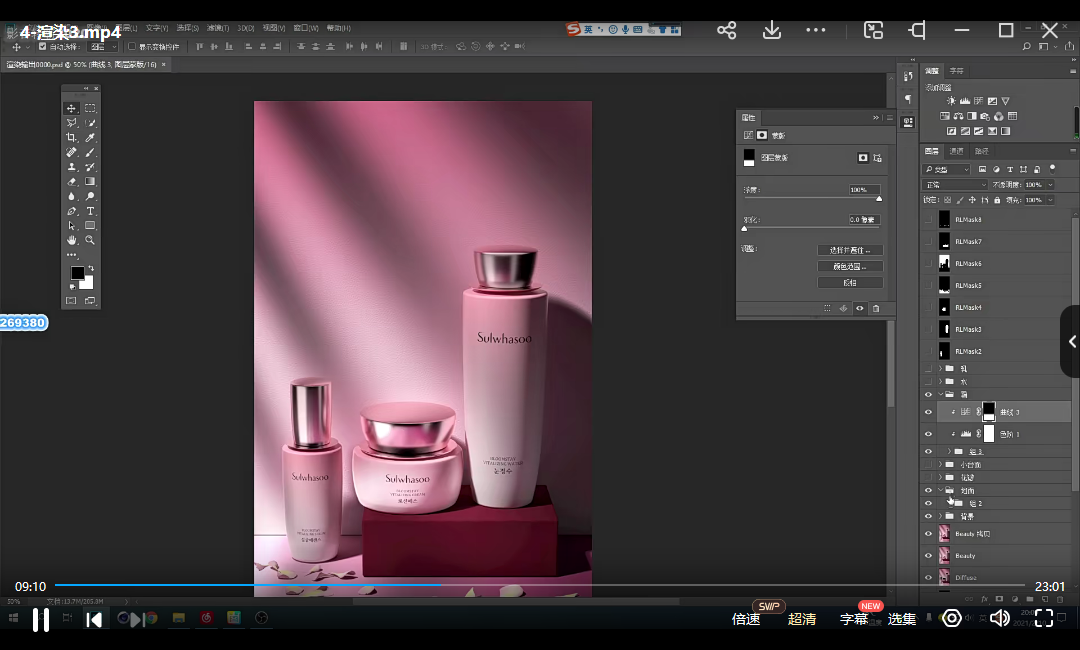Select the Eraser tool
This screenshot has width=1080, height=650.
[71, 182]
